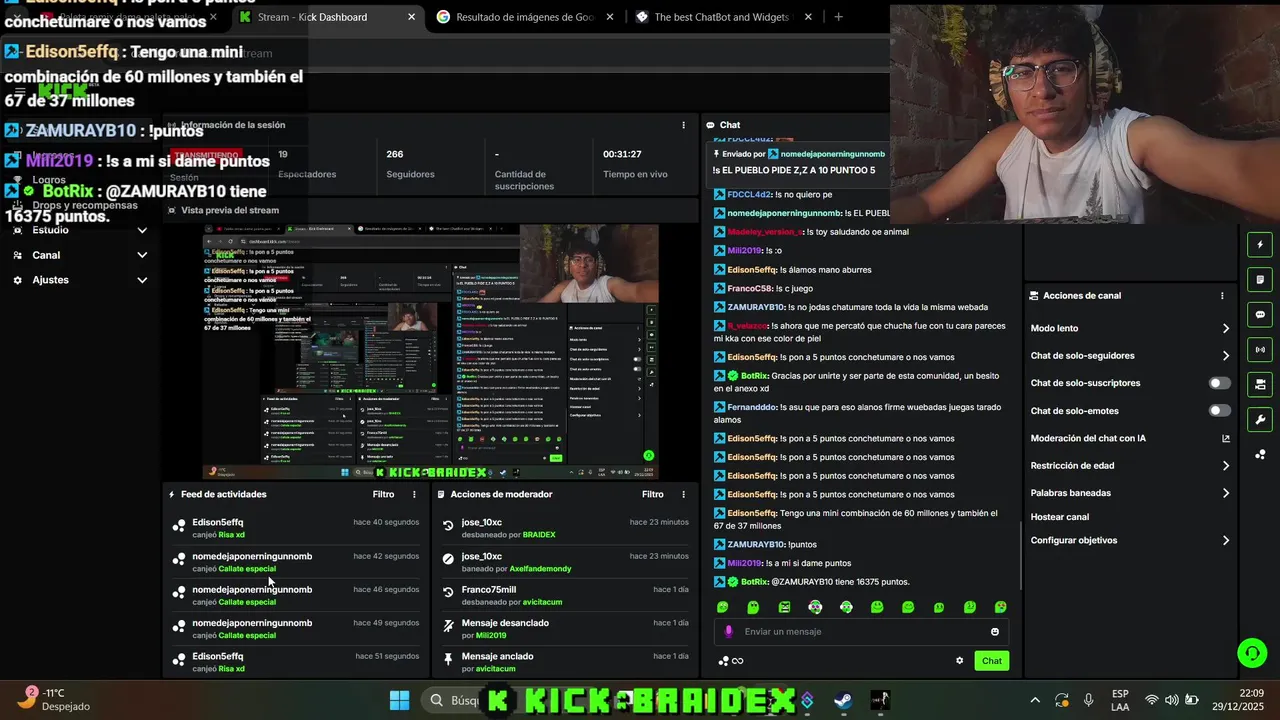Open three-dot menu of Información de la sesión

click(684, 125)
